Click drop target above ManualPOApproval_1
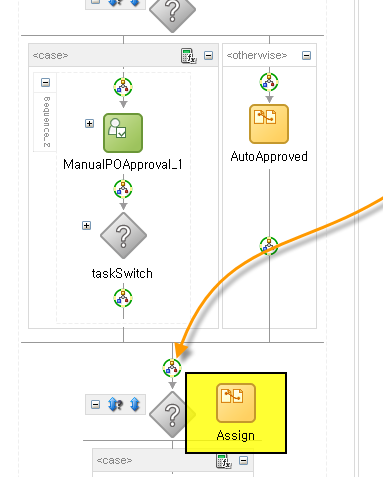The height and width of the screenshot is (477, 383). click(x=123, y=87)
